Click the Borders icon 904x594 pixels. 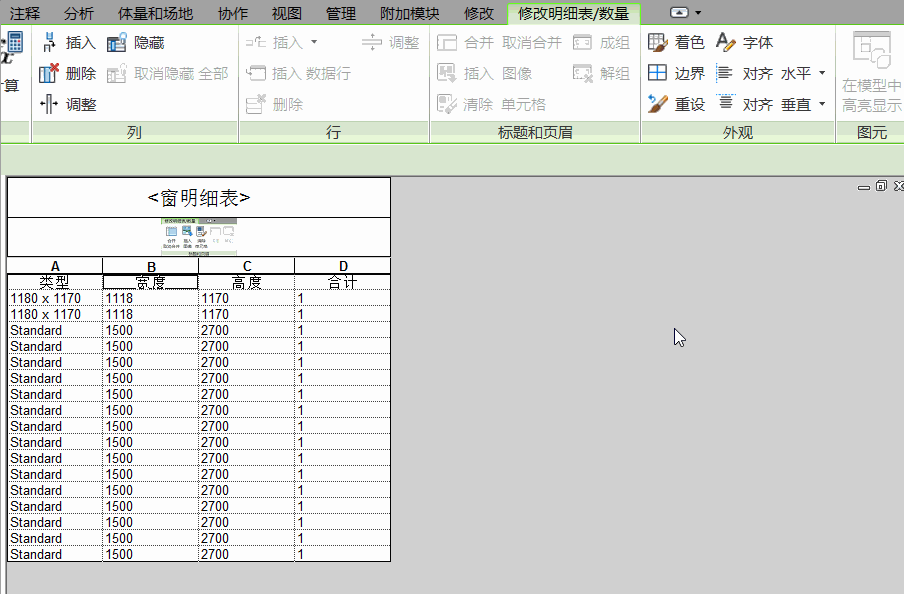(x=658, y=73)
